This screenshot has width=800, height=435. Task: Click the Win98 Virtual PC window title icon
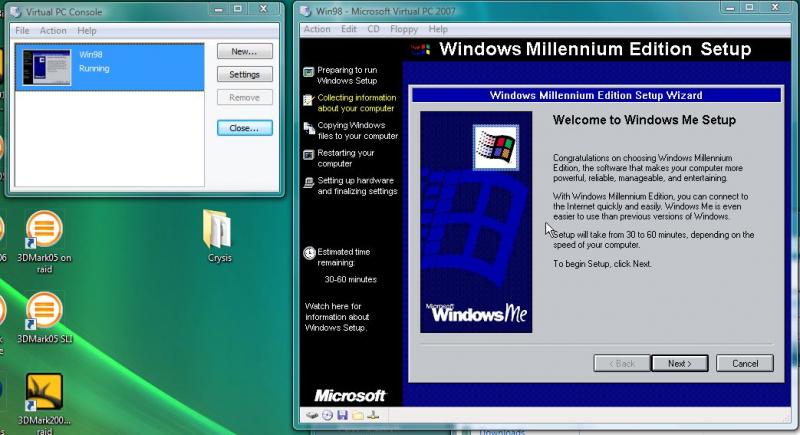tap(306, 11)
